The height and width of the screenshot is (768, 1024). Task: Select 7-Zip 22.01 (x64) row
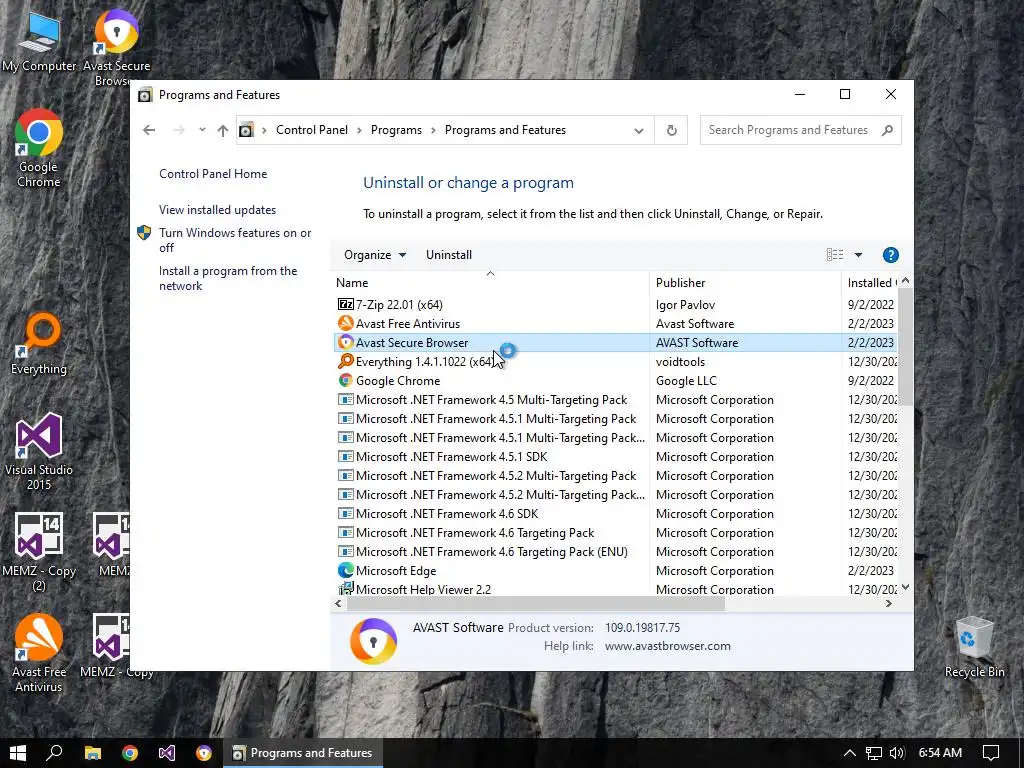(615, 305)
